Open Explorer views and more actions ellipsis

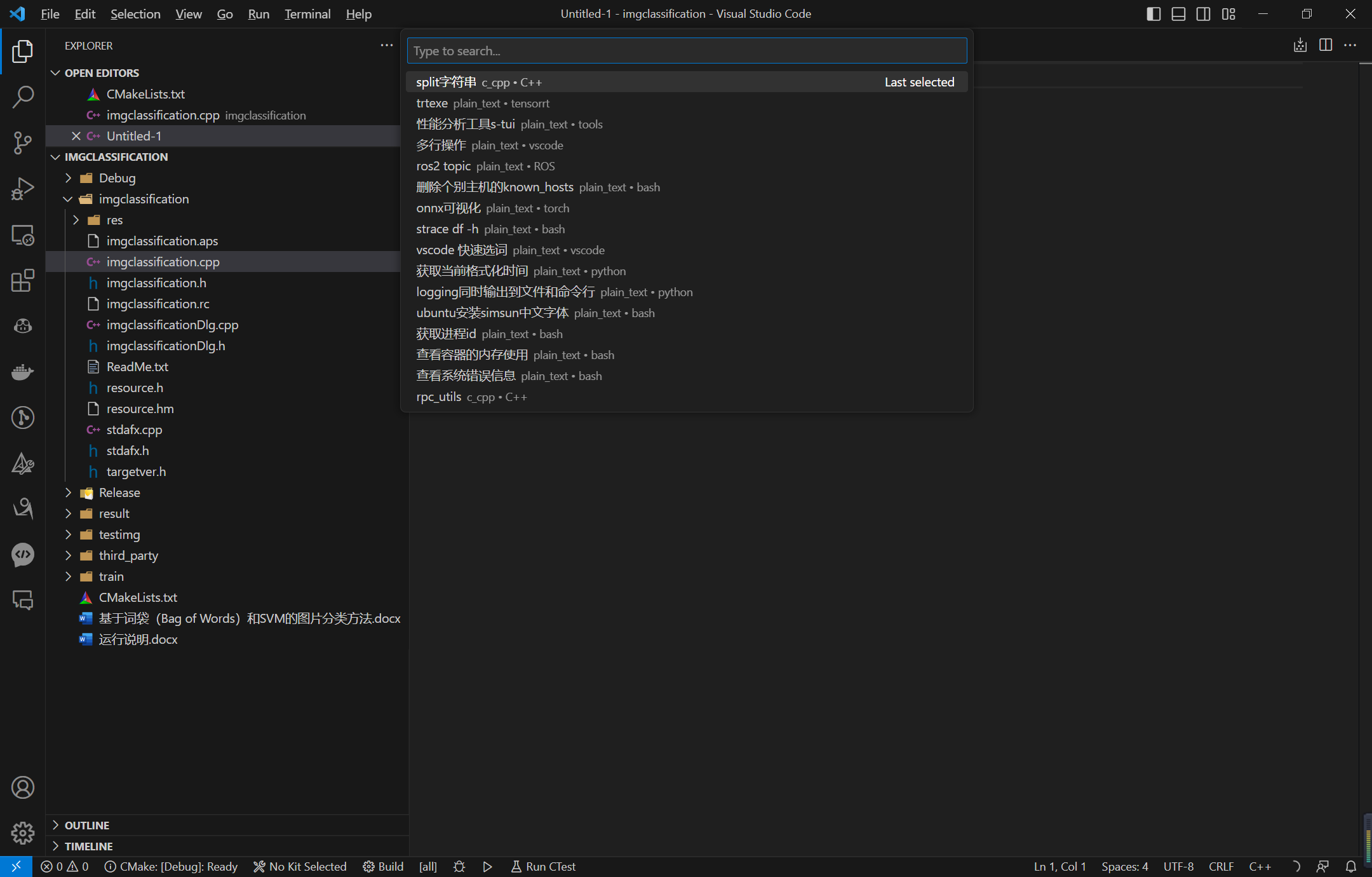point(387,45)
